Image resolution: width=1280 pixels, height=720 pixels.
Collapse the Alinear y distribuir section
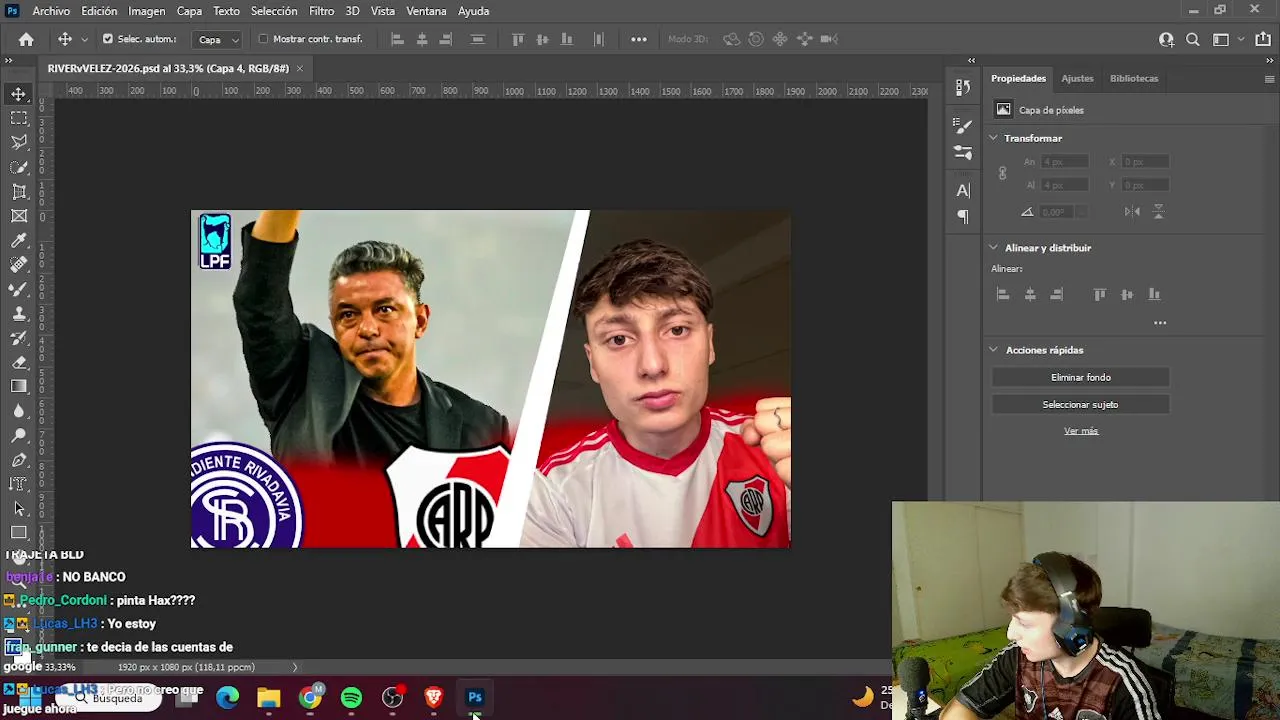point(994,248)
